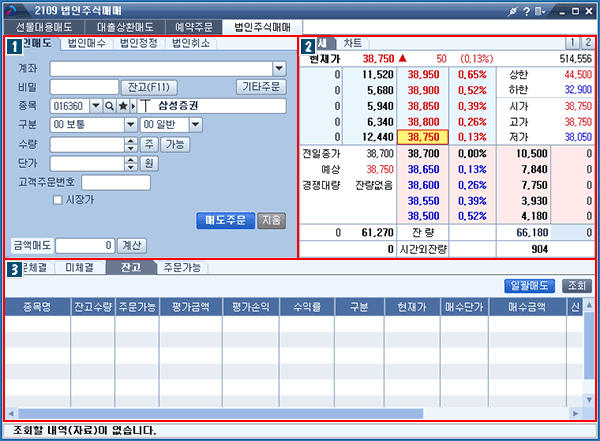The height and width of the screenshot is (441, 600).
Task: Open the 예약주문 top tab
Action: coord(188,28)
